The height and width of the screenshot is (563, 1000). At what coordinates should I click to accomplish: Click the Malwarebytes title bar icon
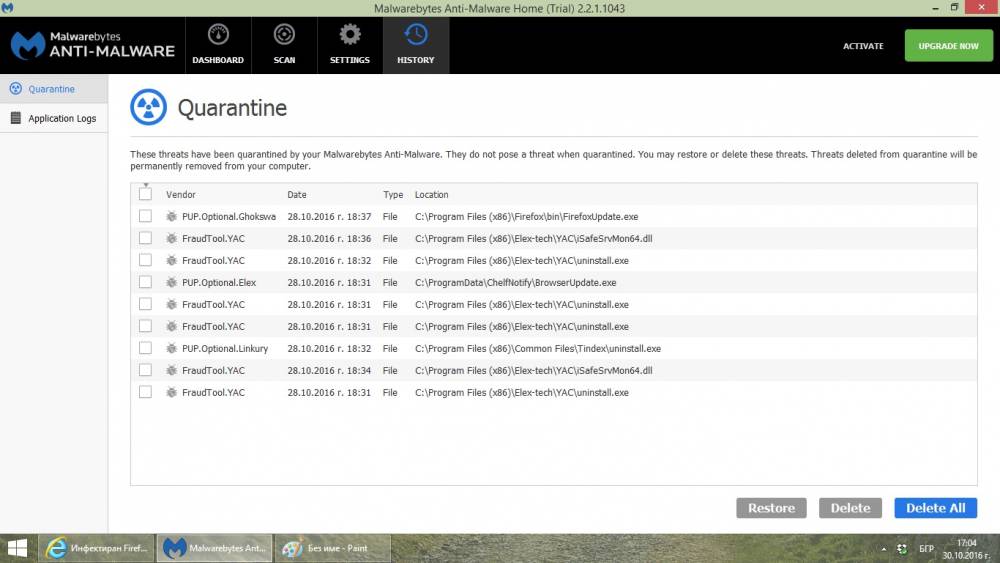(8, 8)
